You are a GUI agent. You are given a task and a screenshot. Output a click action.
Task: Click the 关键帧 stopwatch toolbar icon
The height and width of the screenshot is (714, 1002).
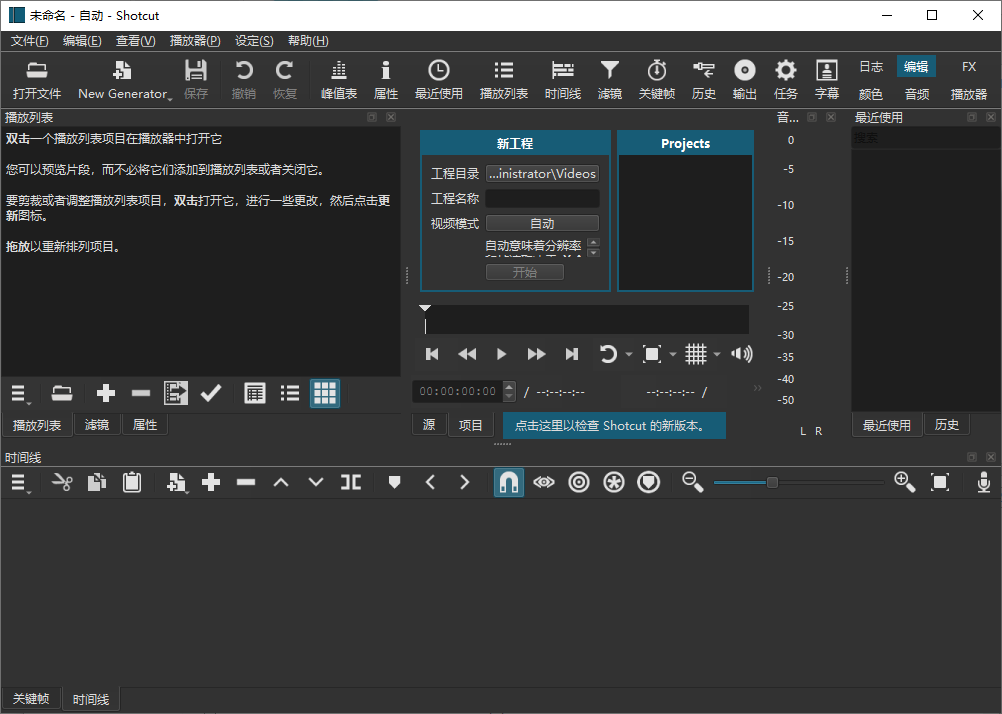[657, 80]
